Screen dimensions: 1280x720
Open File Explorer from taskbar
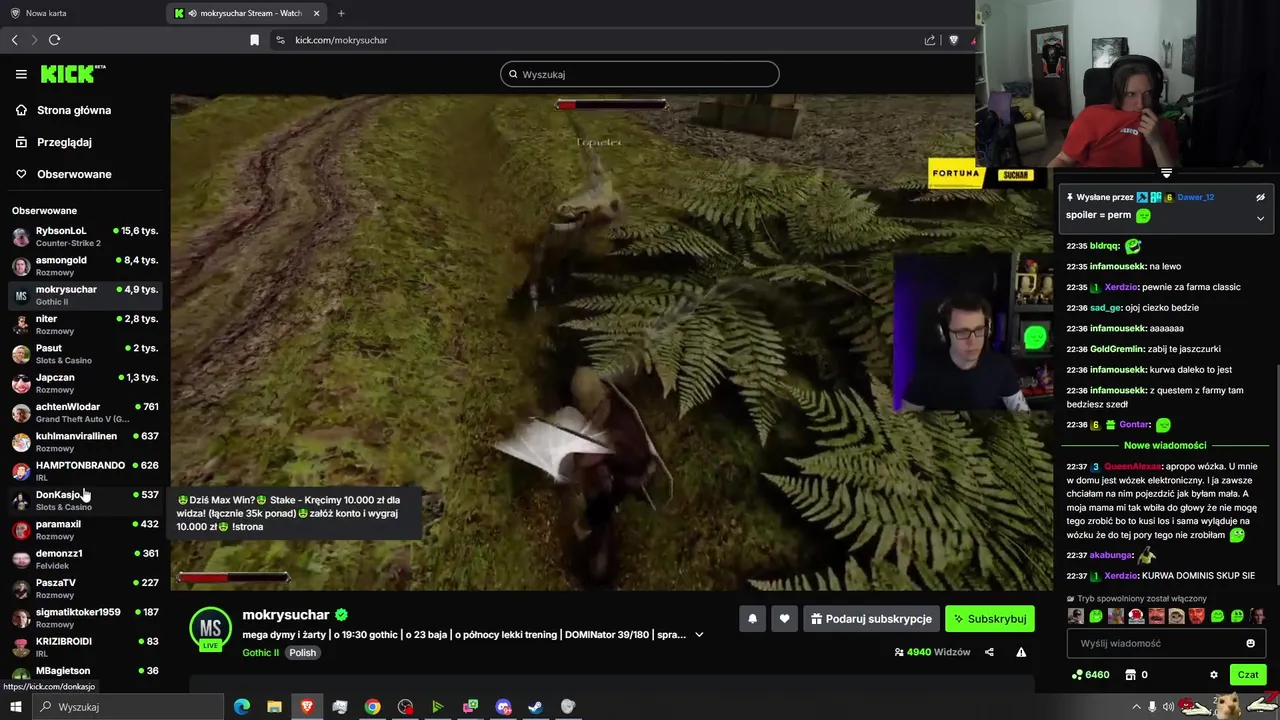(274, 707)
